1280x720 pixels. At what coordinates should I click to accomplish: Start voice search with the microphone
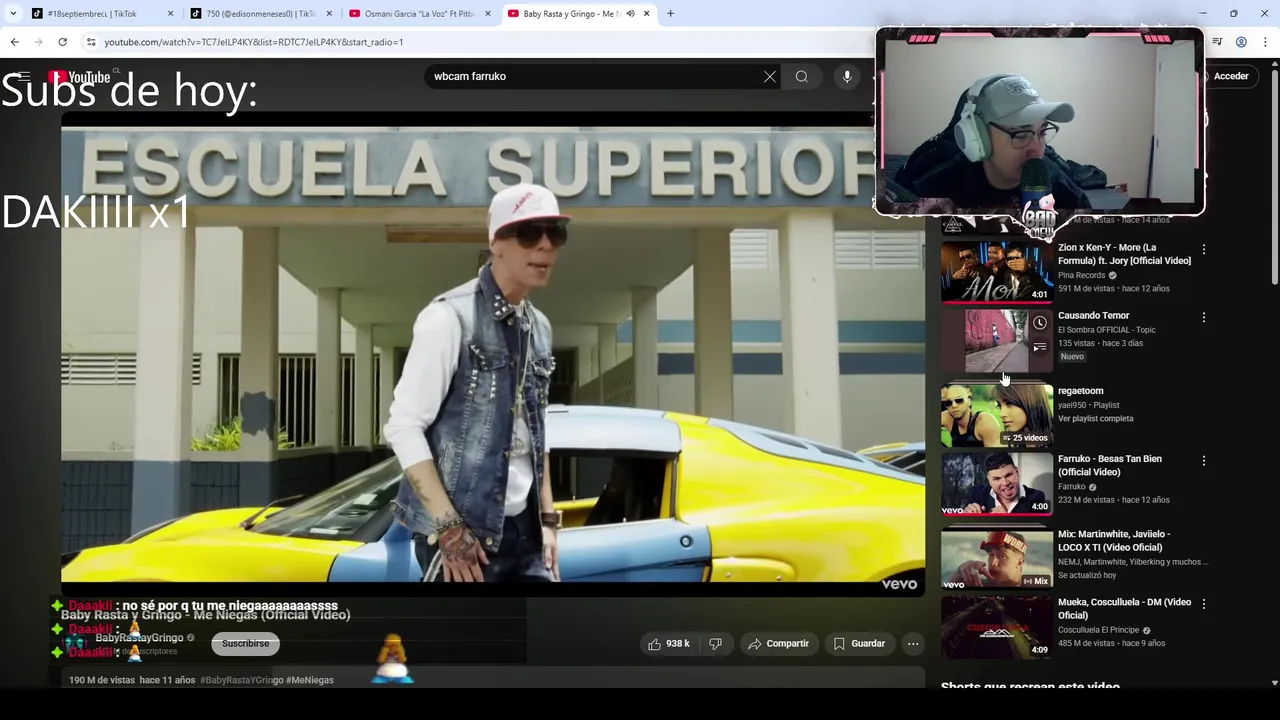pos(847,76)
